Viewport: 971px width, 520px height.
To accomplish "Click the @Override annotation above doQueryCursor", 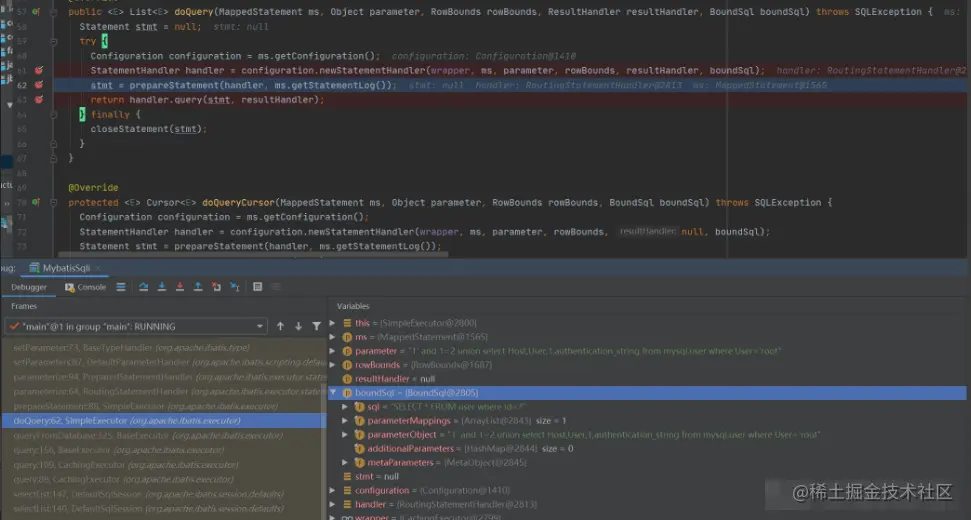I will click(x=93, y=188).
